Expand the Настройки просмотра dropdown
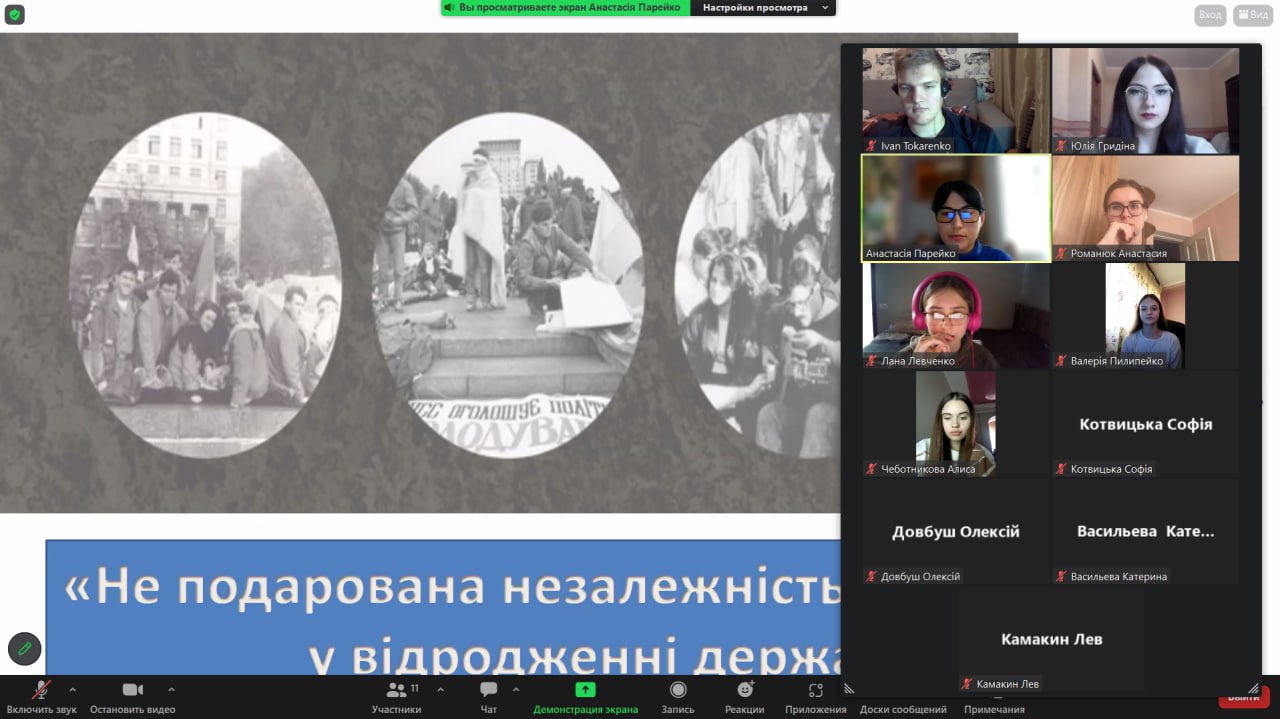The height and width of the screenshot is (719, 1280). pyautogui.click(x=765, y=8)
